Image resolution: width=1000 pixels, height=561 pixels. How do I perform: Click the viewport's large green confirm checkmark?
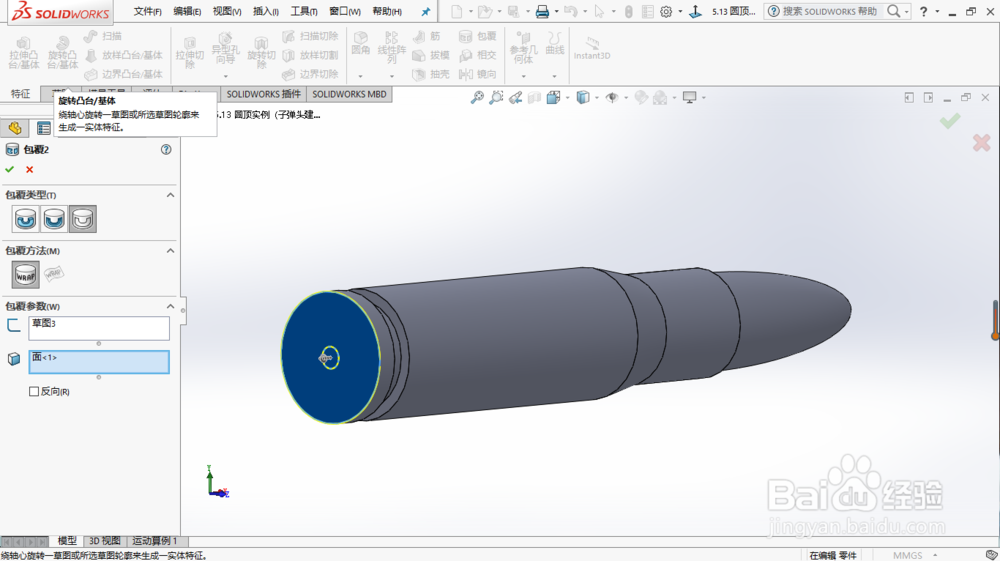click(950, 120)
